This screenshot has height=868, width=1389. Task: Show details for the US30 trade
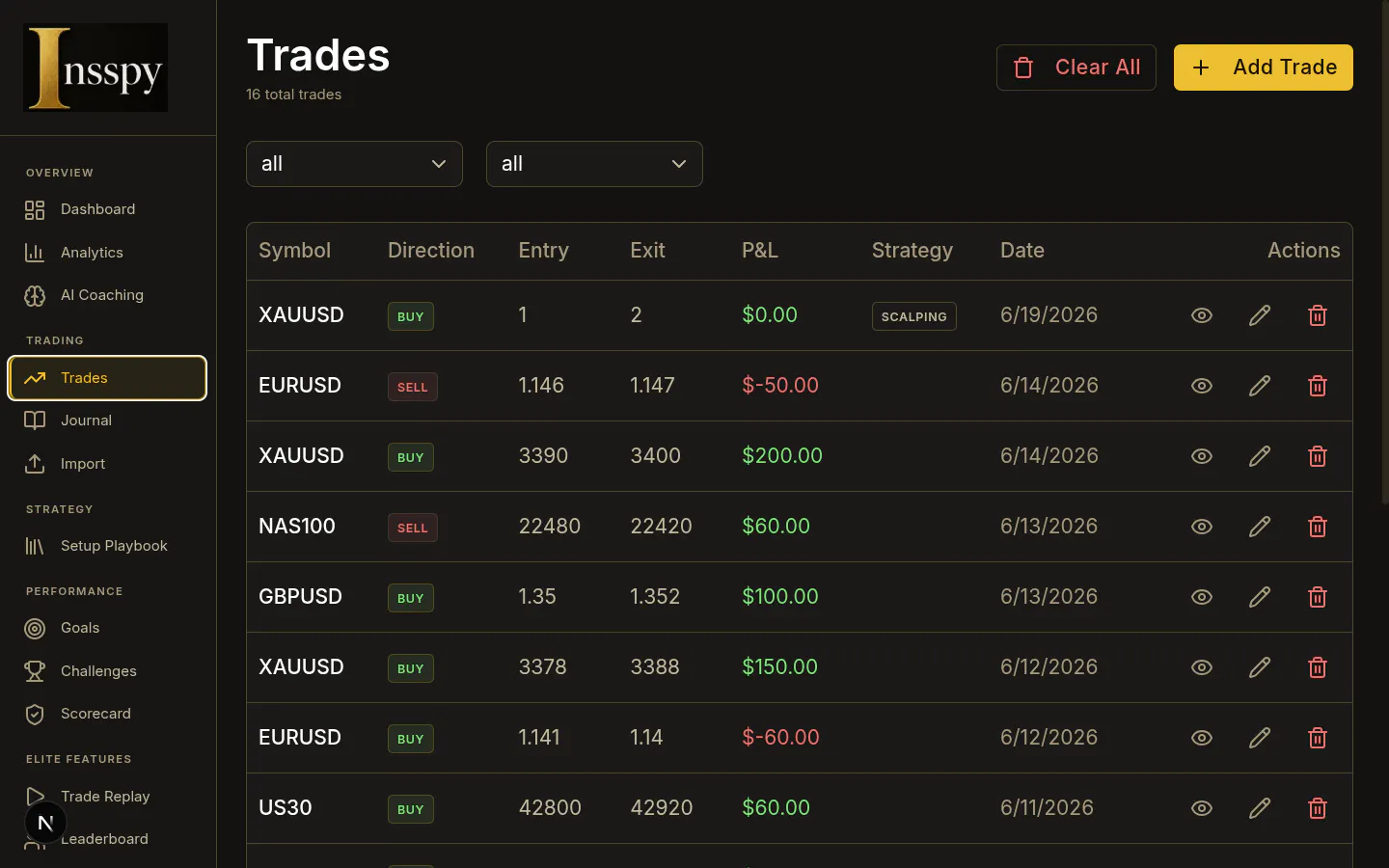pos(1202,808)
